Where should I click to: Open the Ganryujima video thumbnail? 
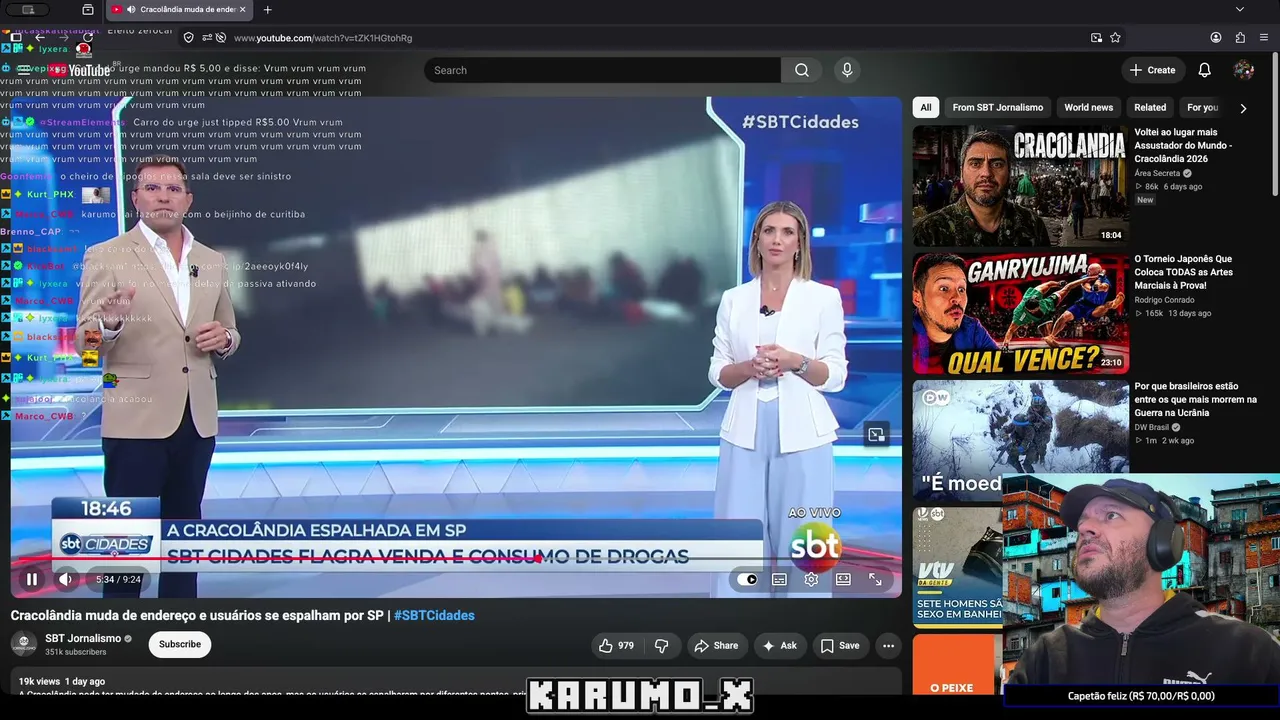[1020, 313]
